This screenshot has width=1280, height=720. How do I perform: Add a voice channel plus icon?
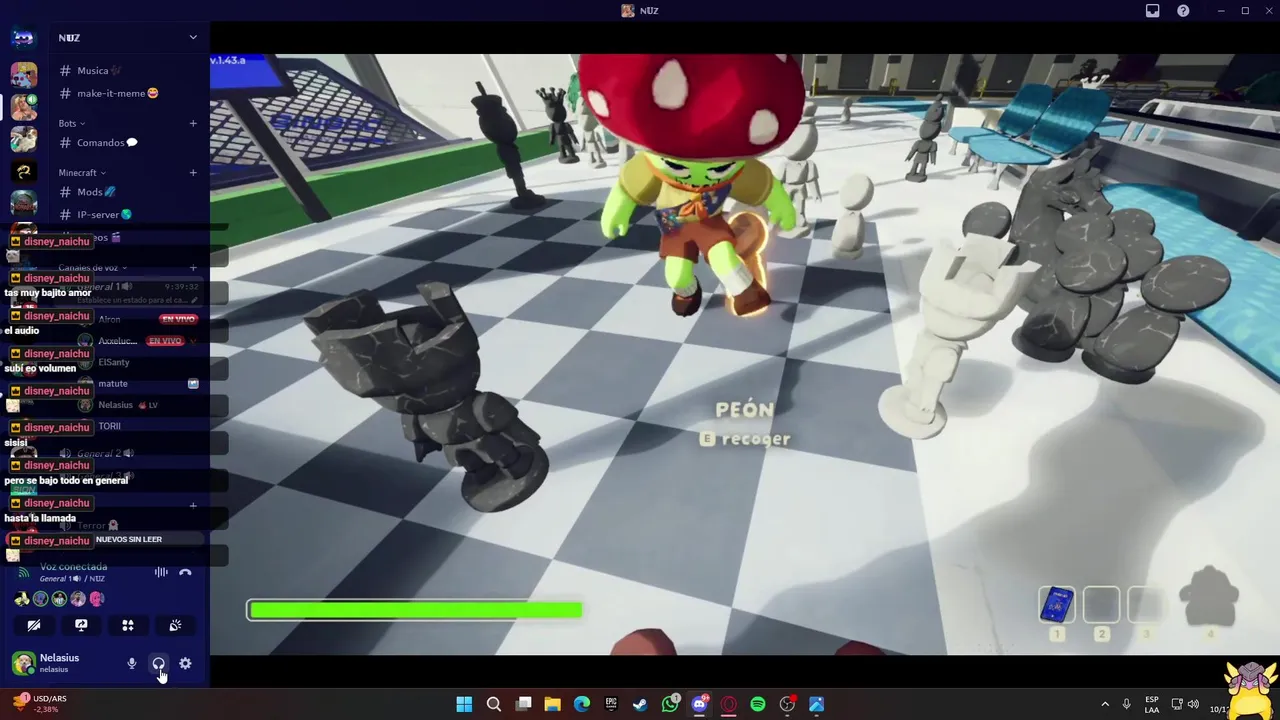[x=193, y=267]
